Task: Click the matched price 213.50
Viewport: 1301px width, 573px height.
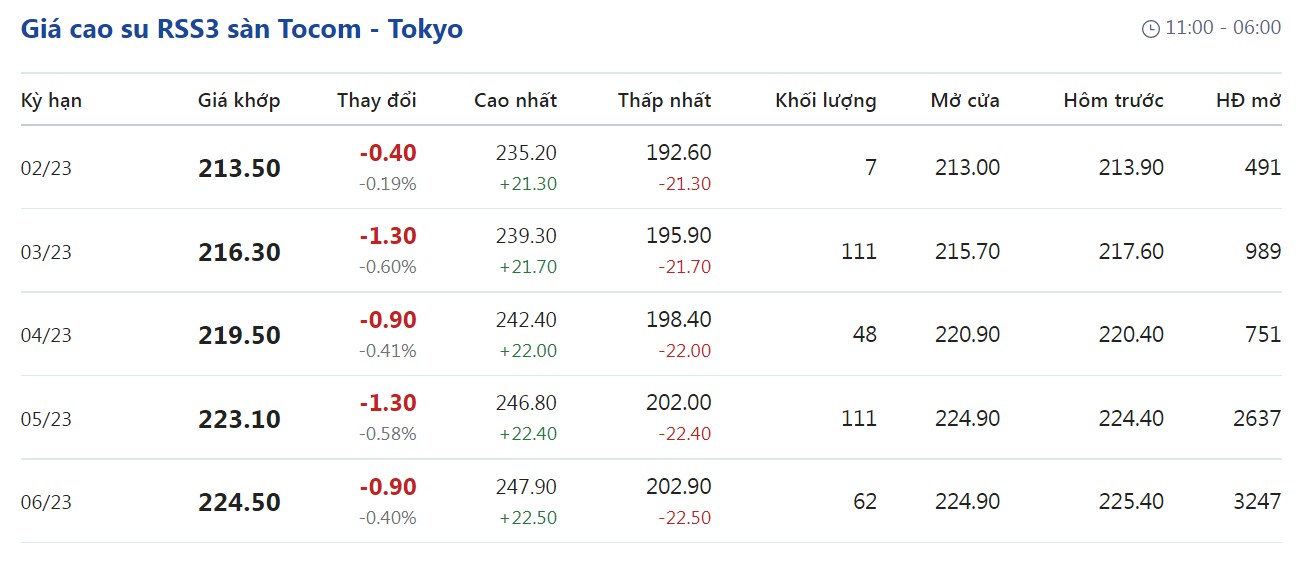Action: pos(240,168)
